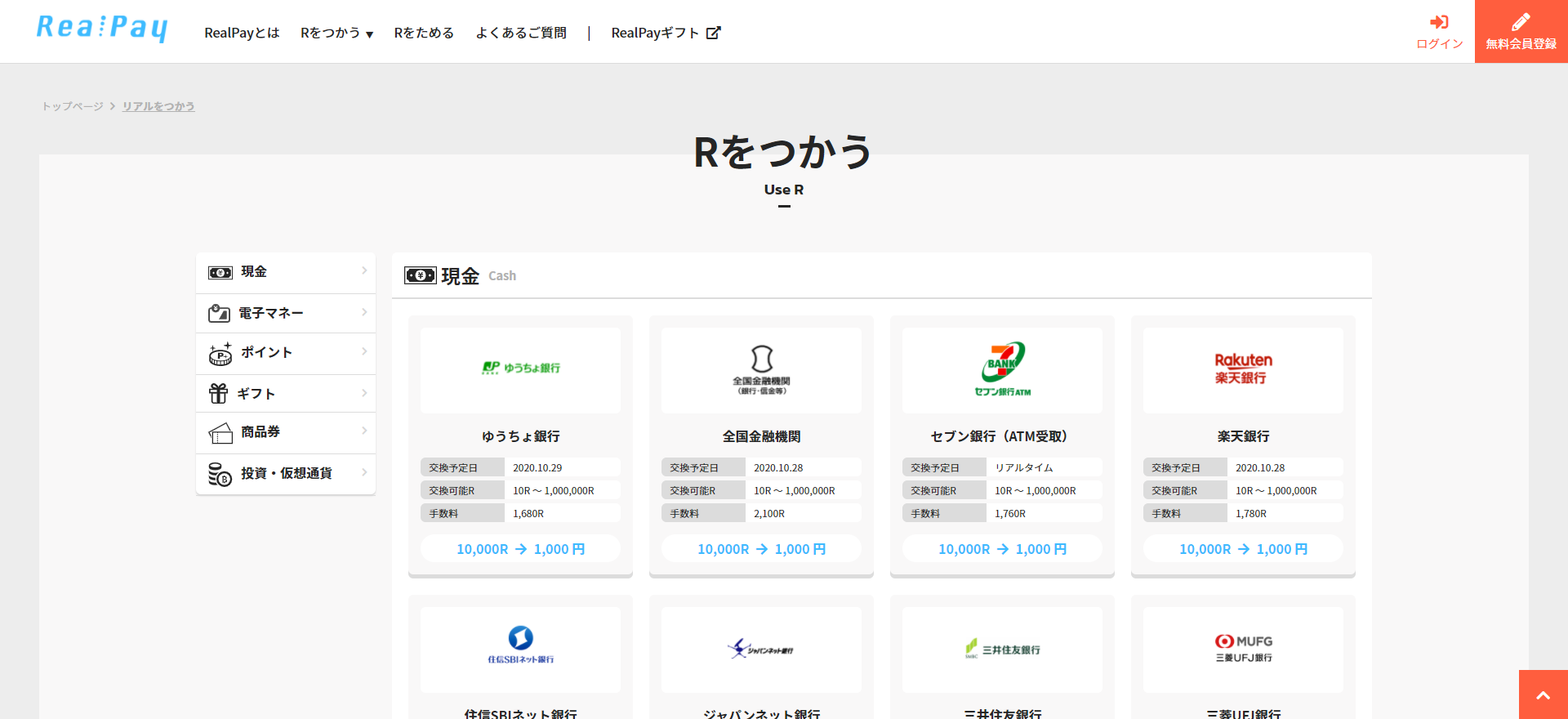
Task: Click the cash banknote icon in the sidebar
Action: [220, 272]
